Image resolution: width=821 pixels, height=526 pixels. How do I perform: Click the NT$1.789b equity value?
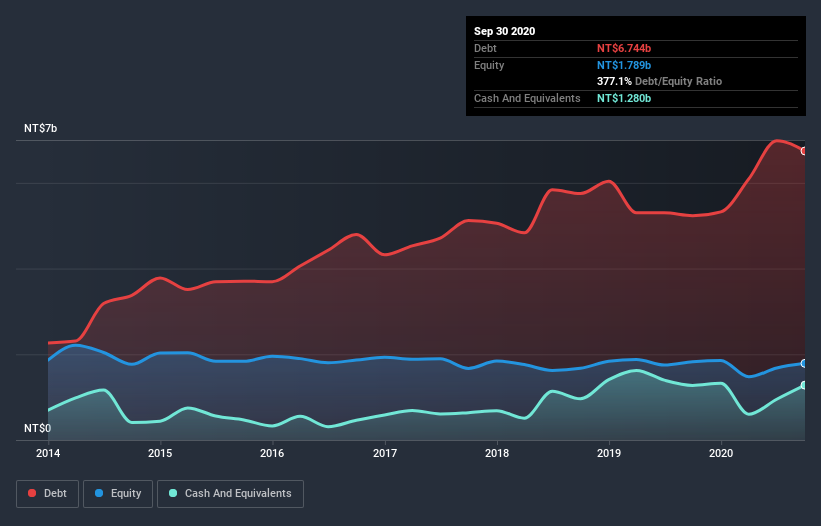[624, 65]
